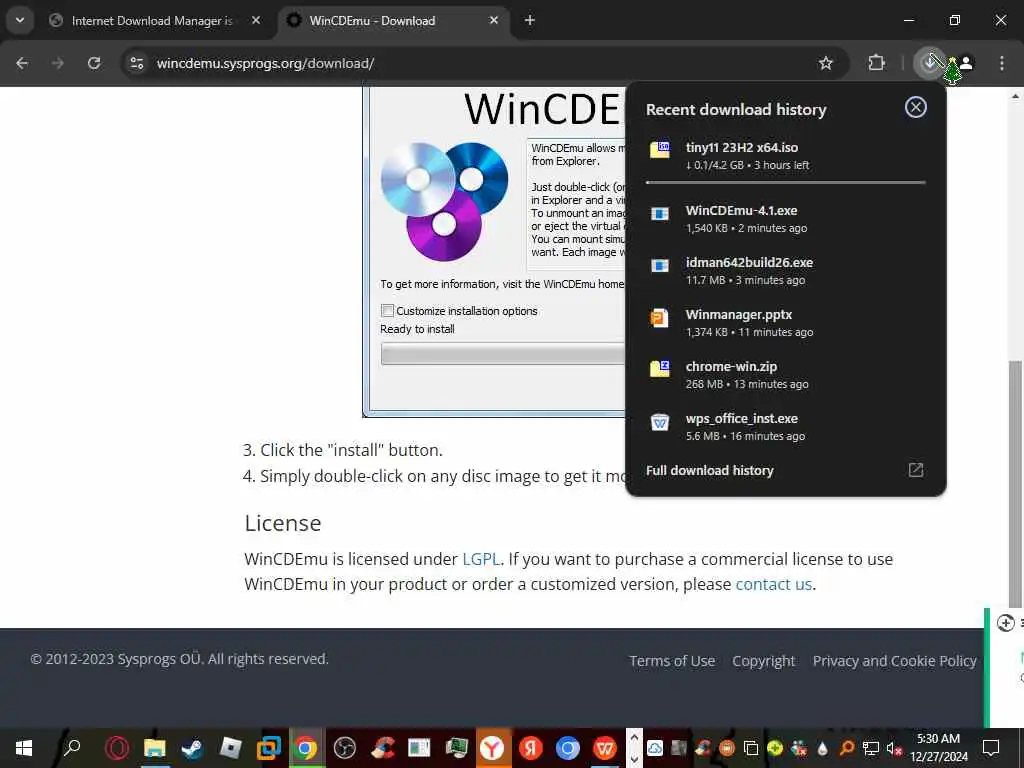Open wps_office_inst.exe from downloads
The width and height of the screenshot is (1024, 768).
pyautogui.click(x=786, y=426)
